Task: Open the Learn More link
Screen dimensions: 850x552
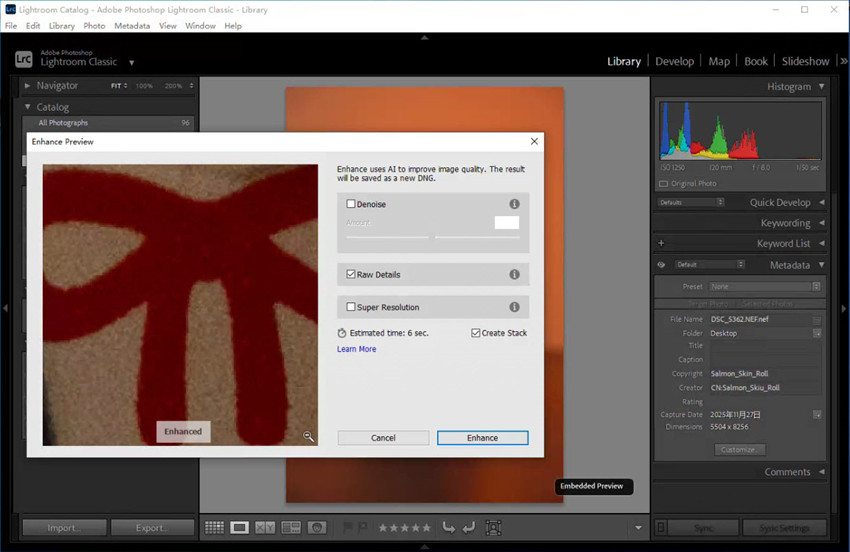Action: pyautogui.click(x=357, y=349)
